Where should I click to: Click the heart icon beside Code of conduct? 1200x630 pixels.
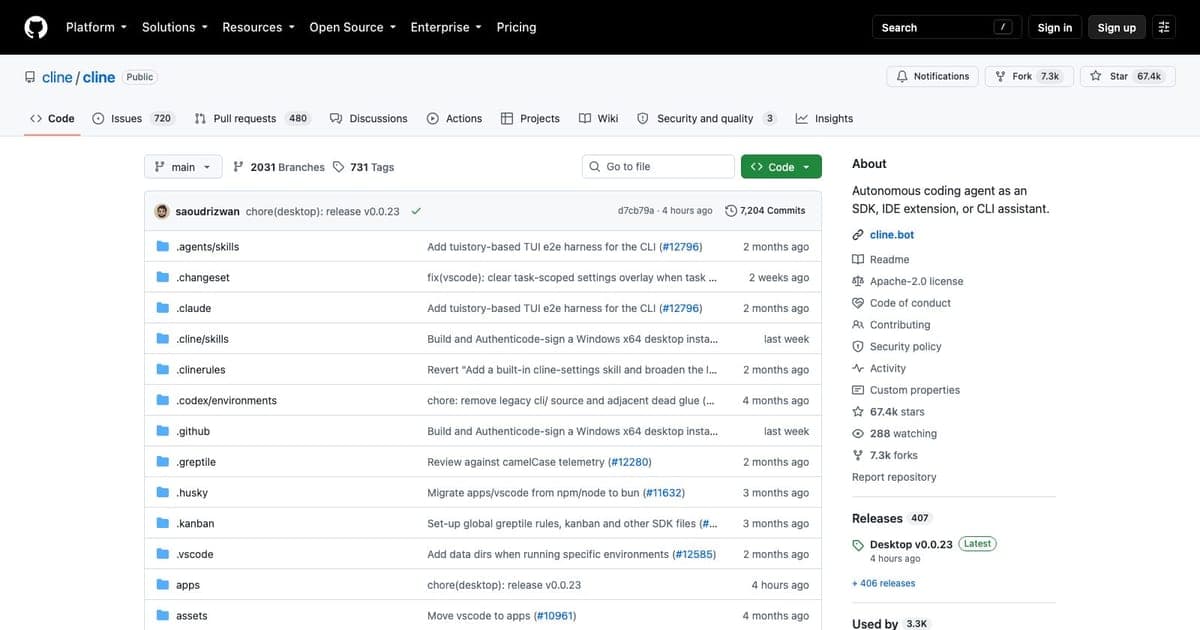click(858, 303)
